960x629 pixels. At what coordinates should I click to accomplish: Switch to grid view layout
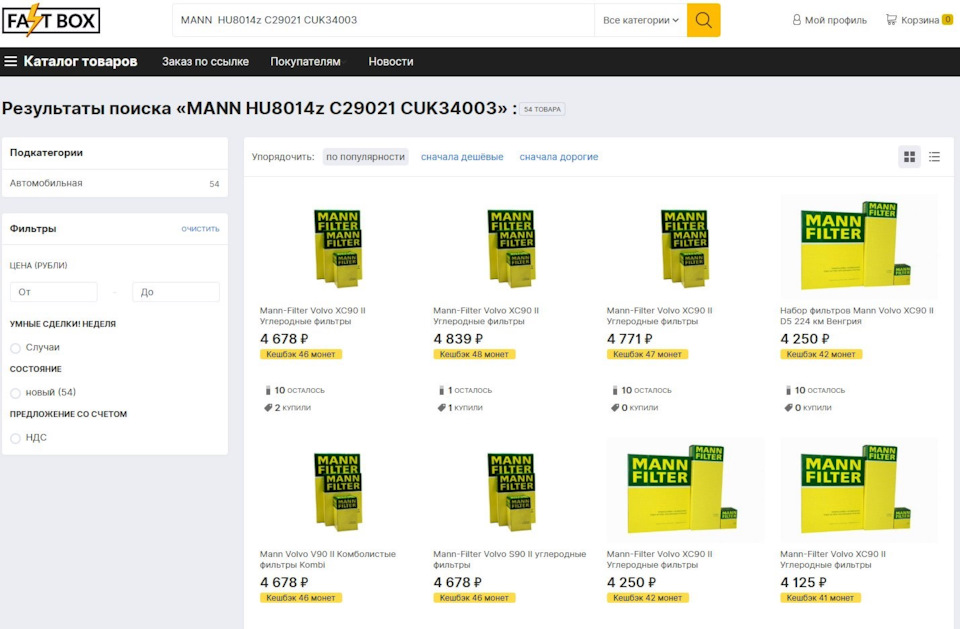910,157
